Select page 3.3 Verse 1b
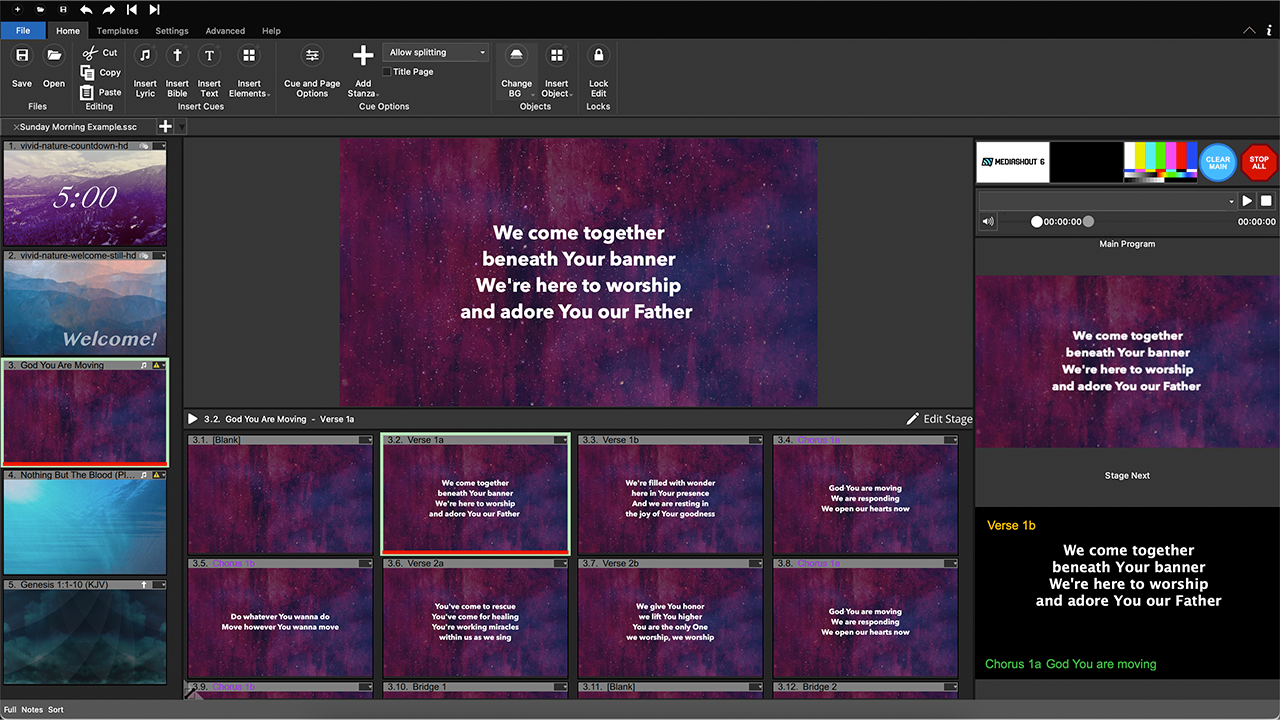The height and width of the screenshot is (720, 1280). click(x=670, y=494)
